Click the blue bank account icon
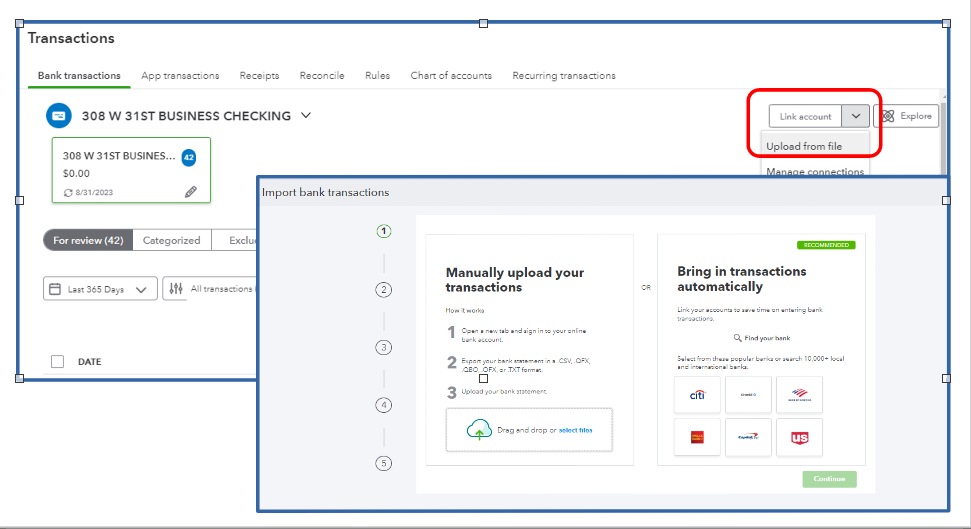 59,116
